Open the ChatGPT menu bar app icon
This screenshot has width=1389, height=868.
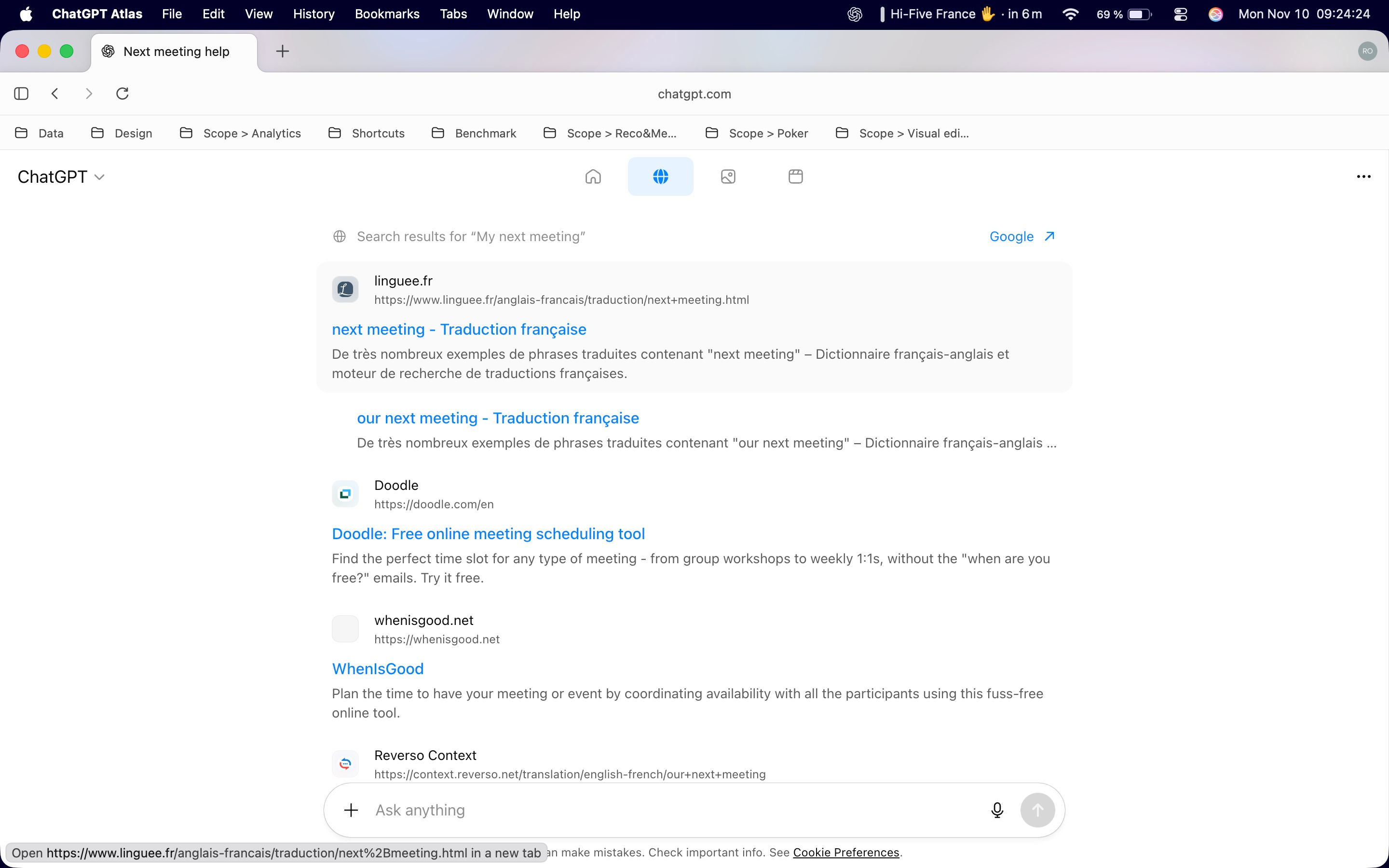point(855,14)
